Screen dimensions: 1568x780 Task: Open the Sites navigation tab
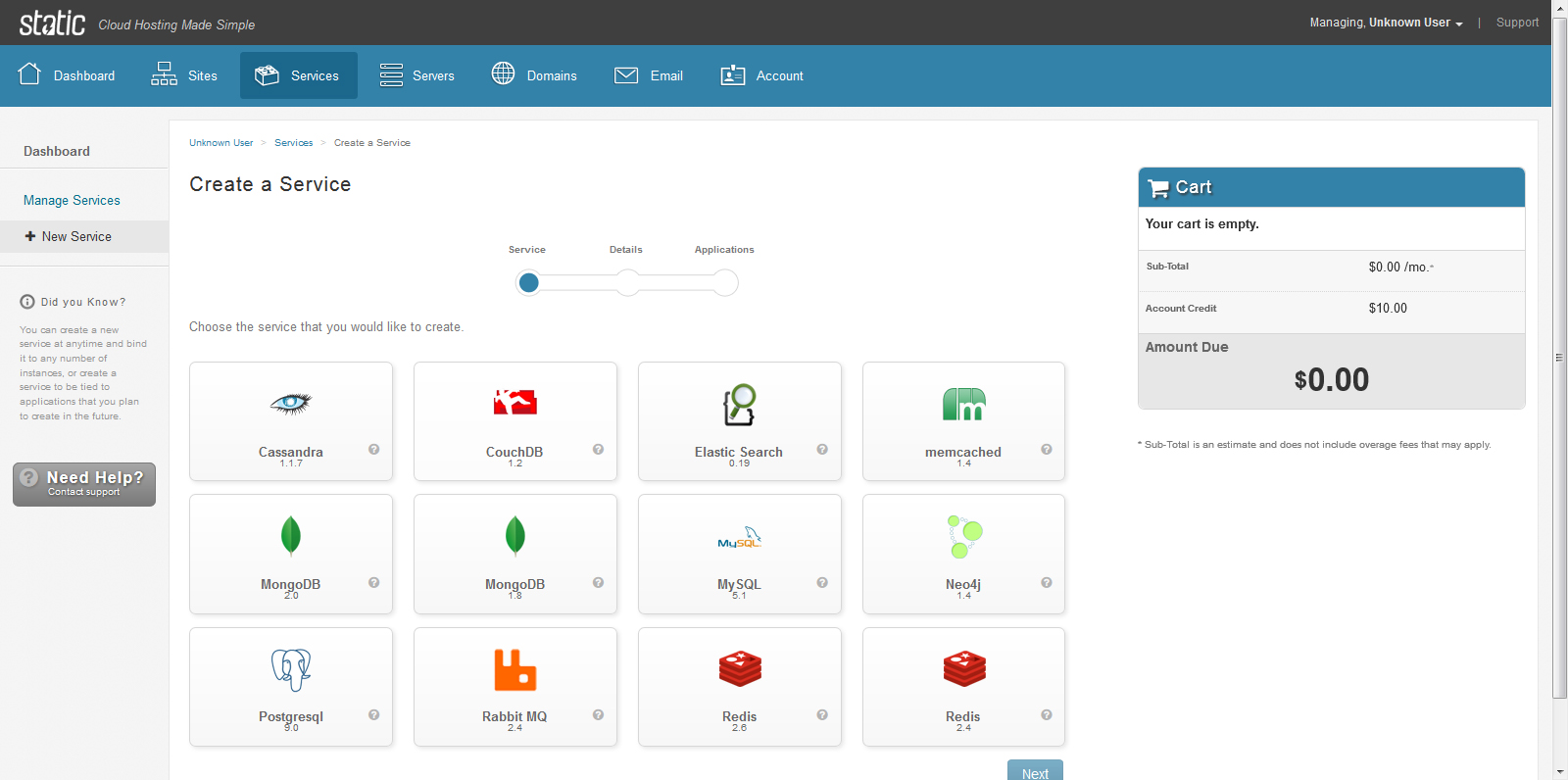[184, 75]
